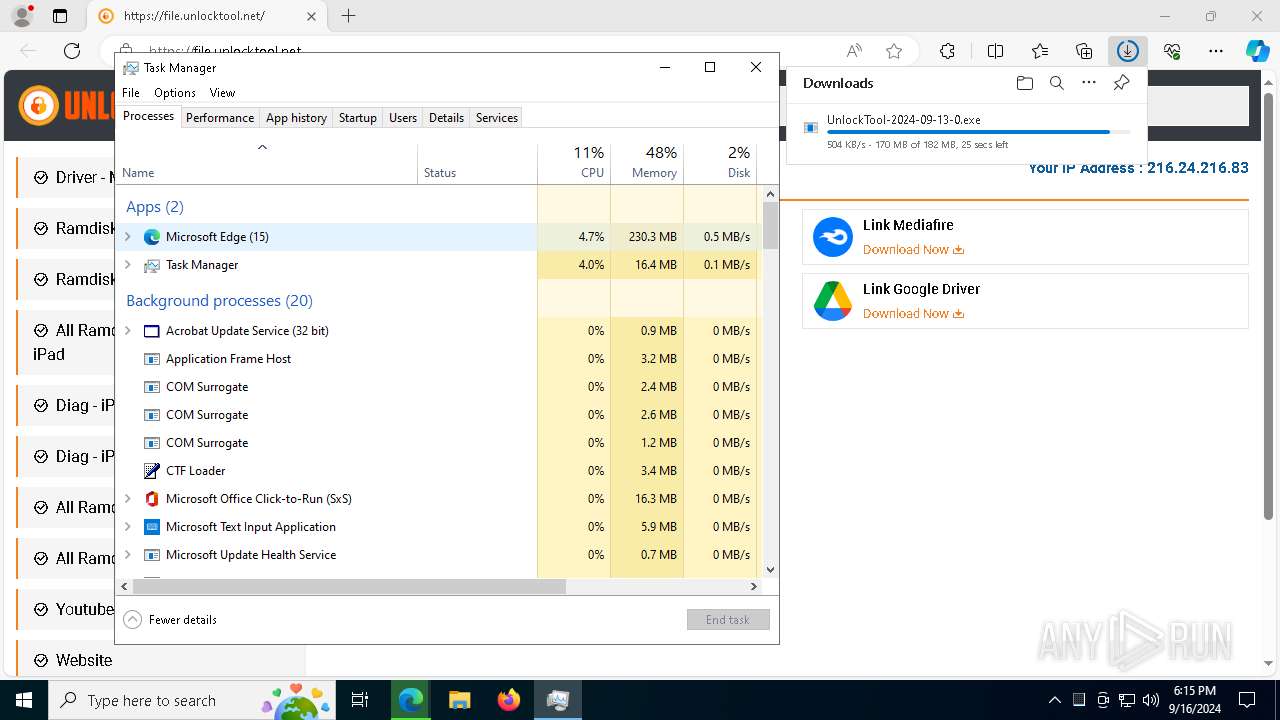This screenshot has height=720, width=1280.
Task: Refresh the Edge page
Action: (x=72, y=51)
